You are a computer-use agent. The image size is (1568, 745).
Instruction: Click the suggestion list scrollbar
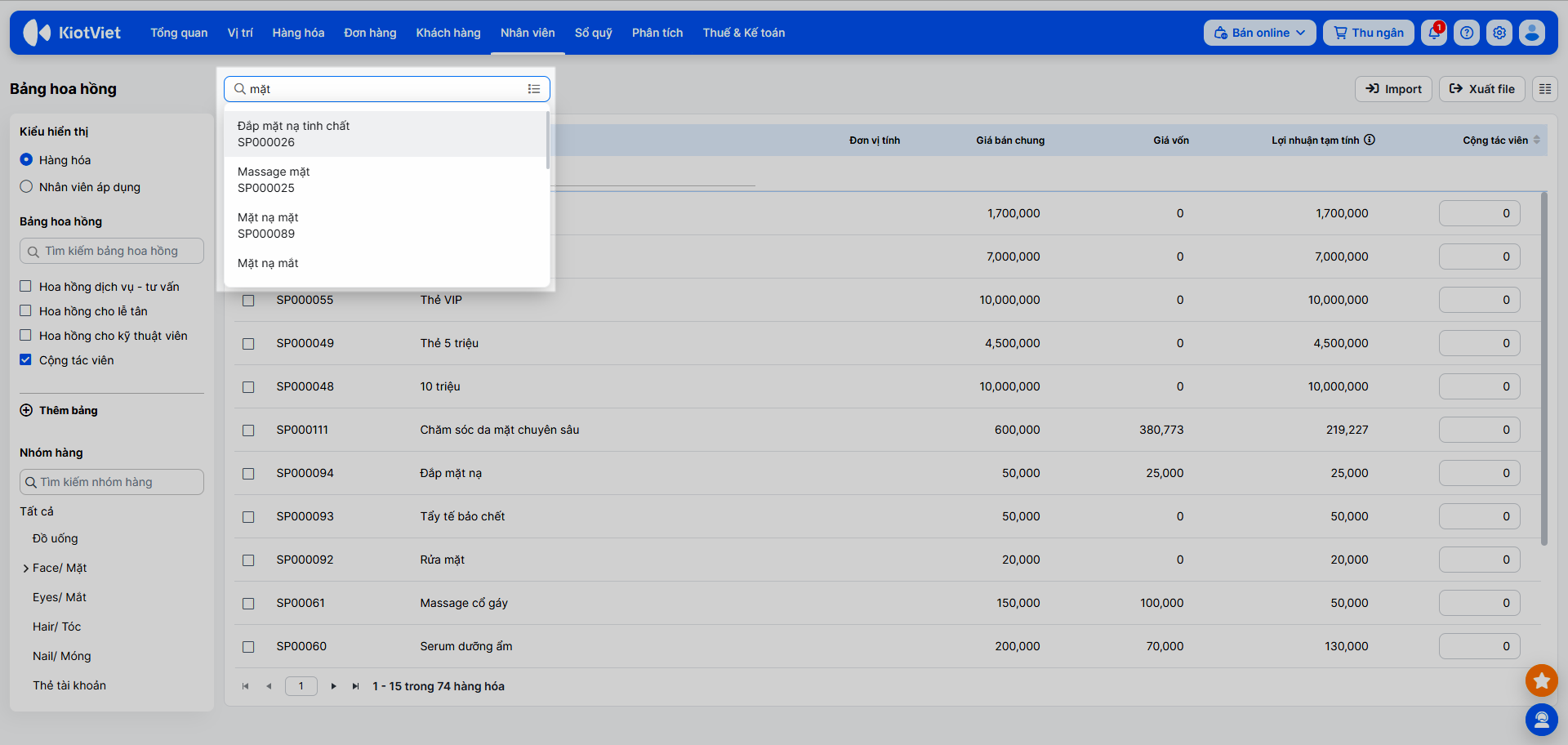[x=547, y=141]
